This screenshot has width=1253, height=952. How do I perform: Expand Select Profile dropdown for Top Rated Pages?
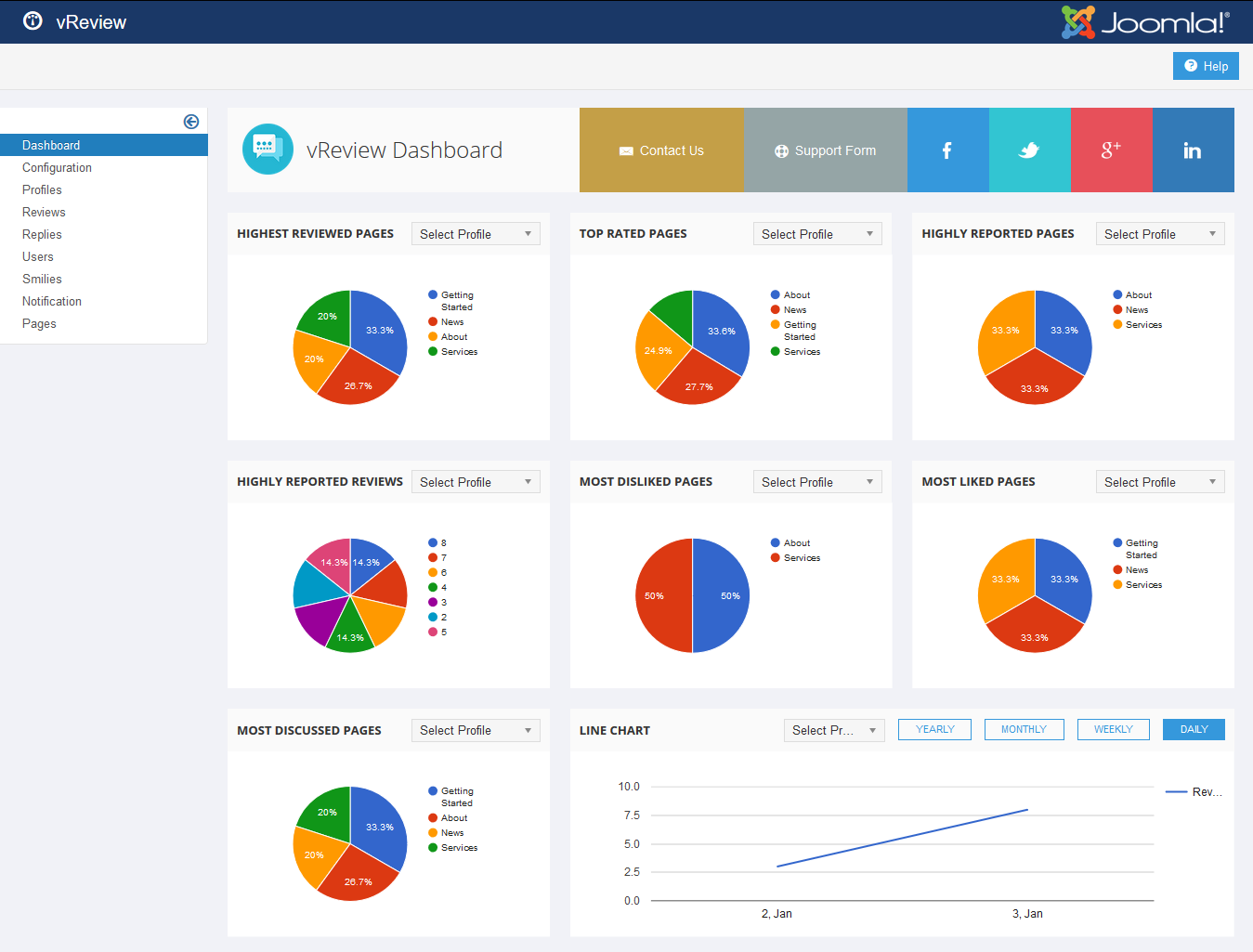pos(817,234)
